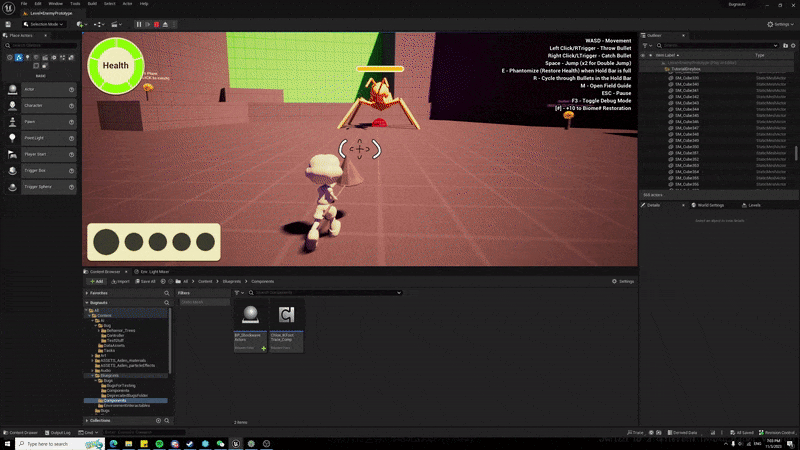Select the Recently Placed category icon in Place Actors
Image resolution: width=800 pixels, height=450 pixels.
[10, 58]
